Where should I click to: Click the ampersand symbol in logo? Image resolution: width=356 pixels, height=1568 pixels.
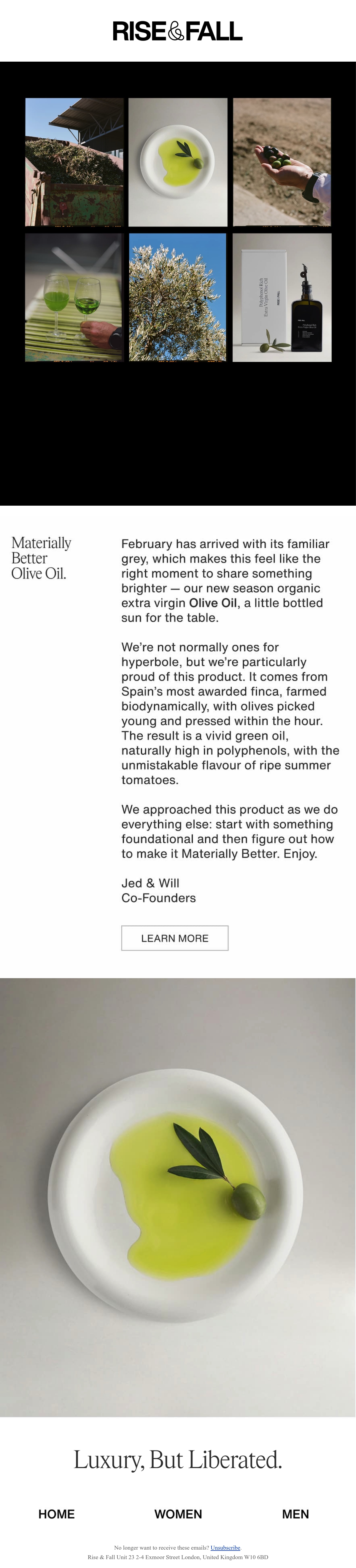point(176,31)
